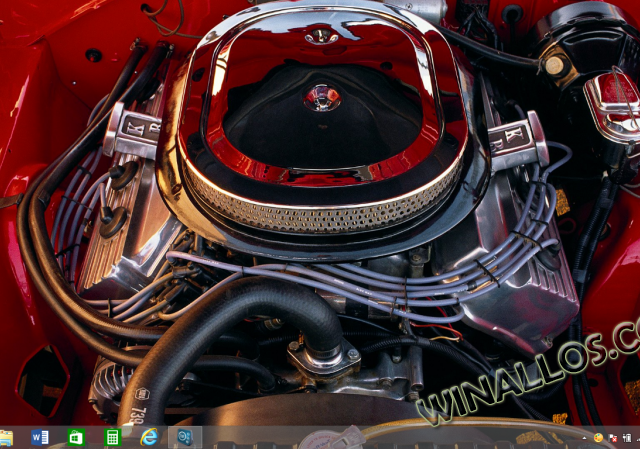The width and height of the screenshot is (640, 449).
Task: Launch Microsoft Word from the taskbar
Action: coord(41,438)
